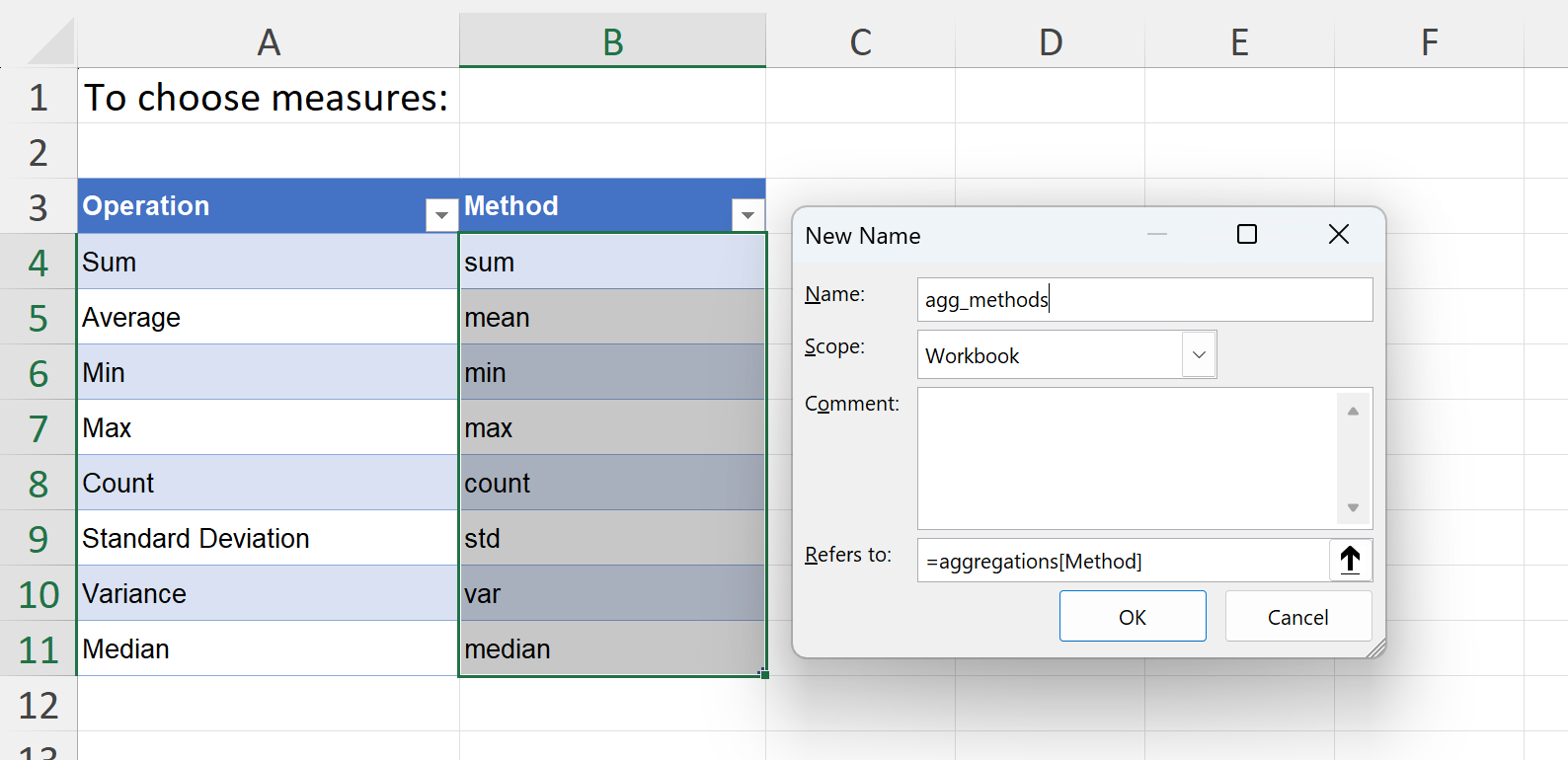1568x760 pixels.
Task: Maximize the New Name dialog
Action: click(x=1246, y=235)
